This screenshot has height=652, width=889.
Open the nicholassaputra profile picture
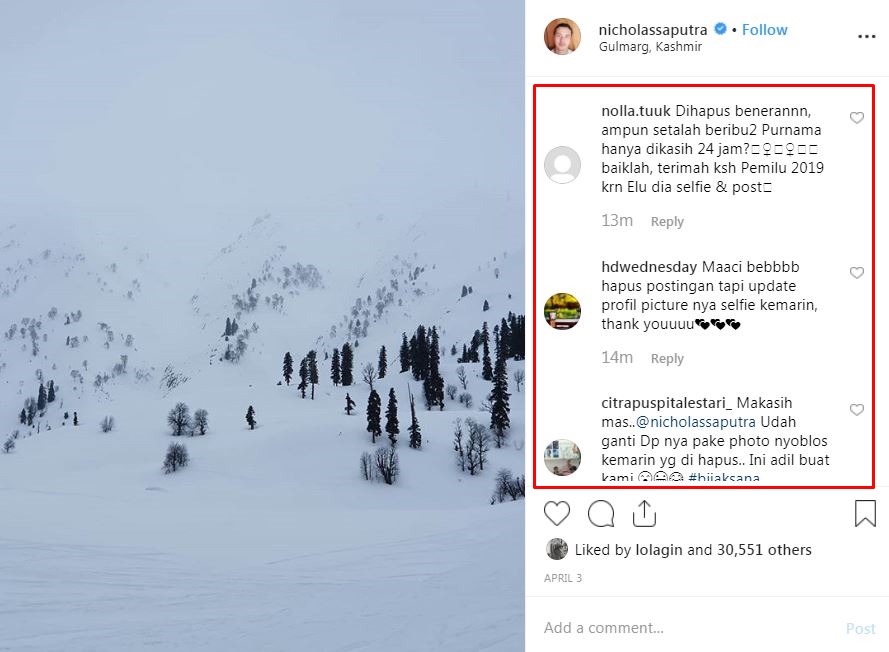562,37
